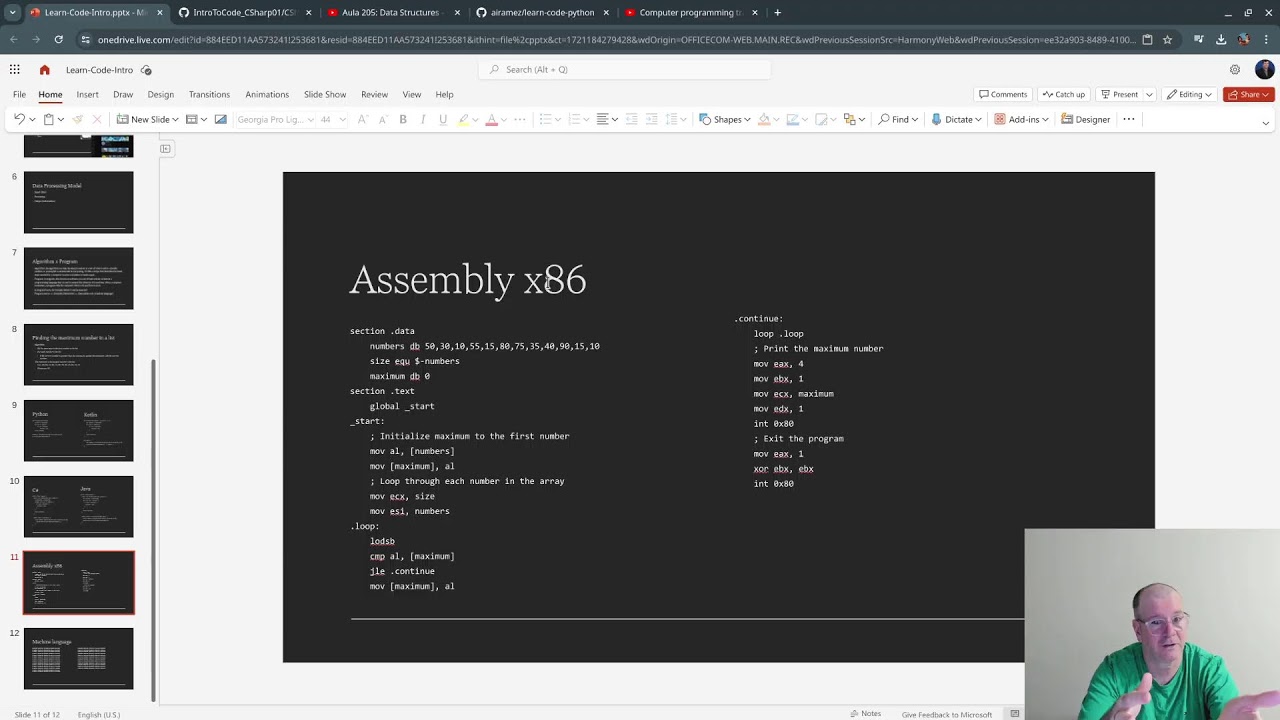Select slide 9 Python thumbnail
This screenshot has width=1280, height=720.
pos(78,430)
